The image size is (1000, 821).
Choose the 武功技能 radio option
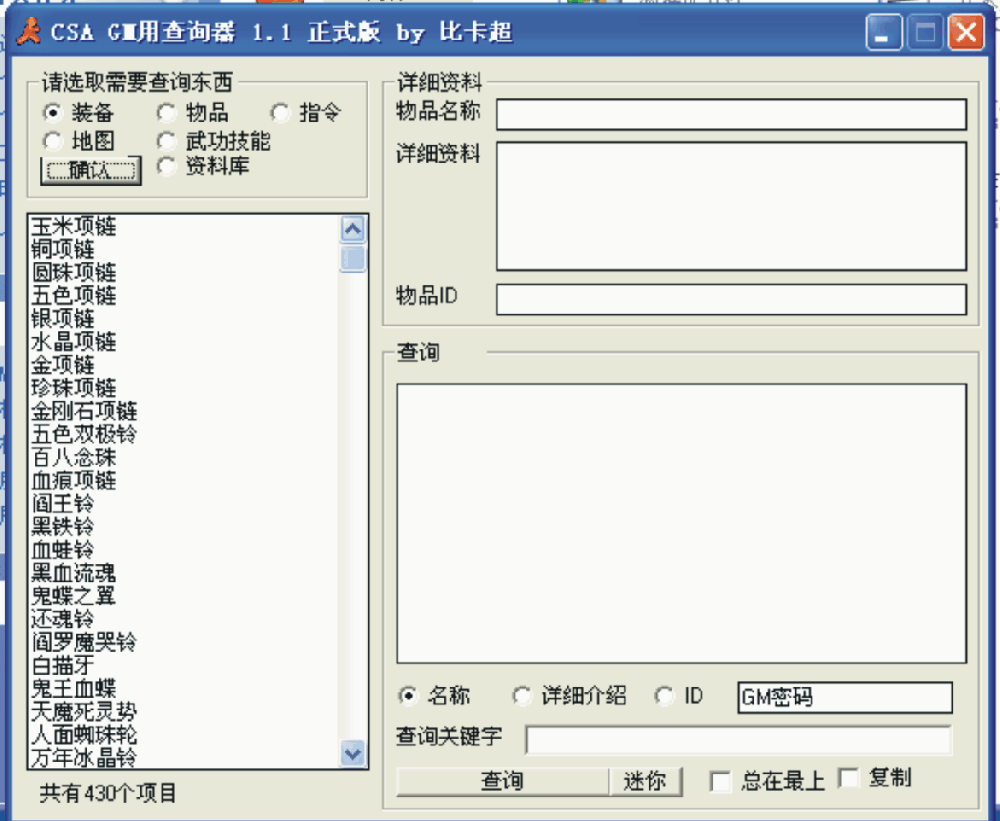pyautogui.click(x=166, y=141)
